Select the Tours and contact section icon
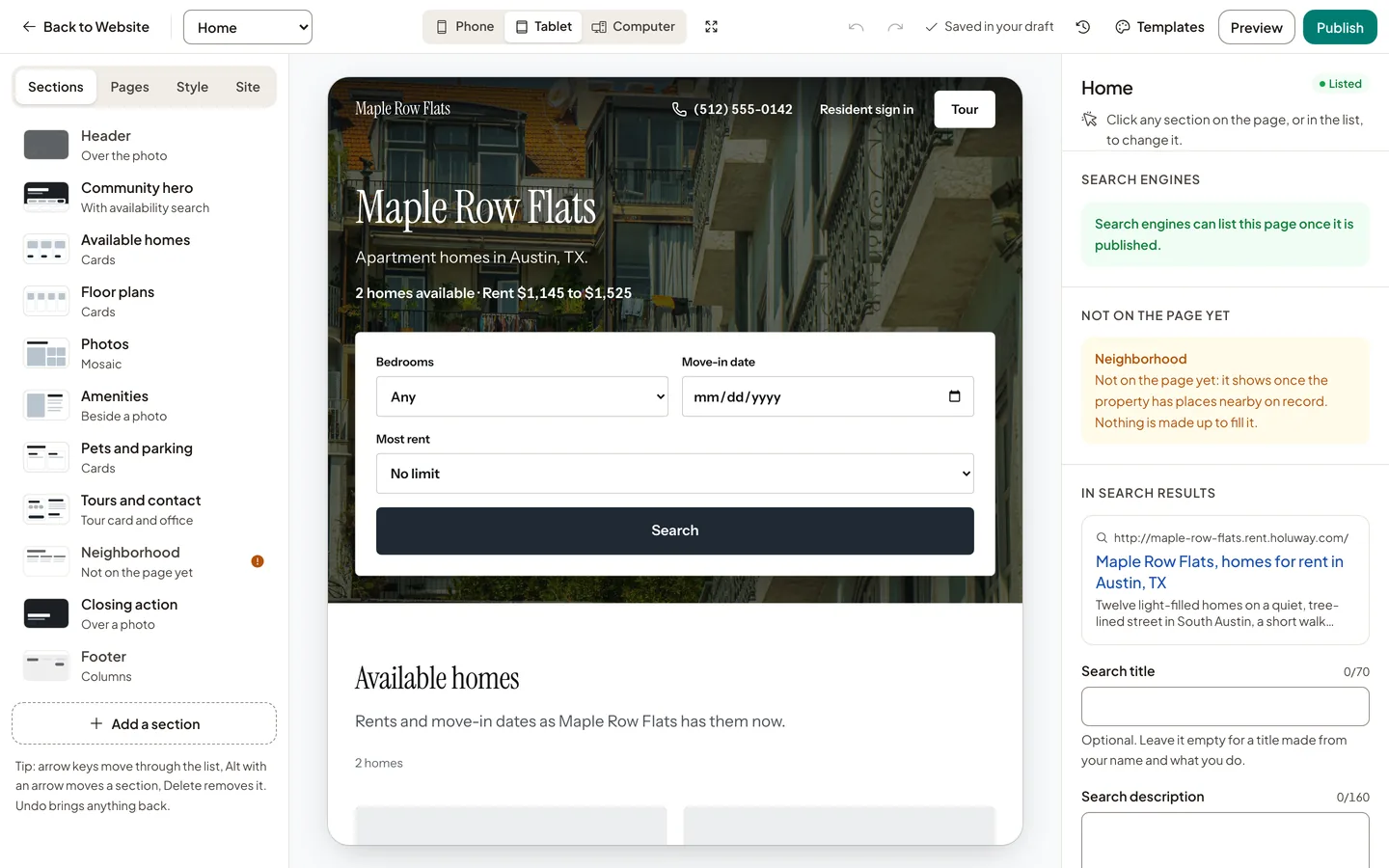Viewport: 1389px width, 868px height. click(x=46, y=509)
